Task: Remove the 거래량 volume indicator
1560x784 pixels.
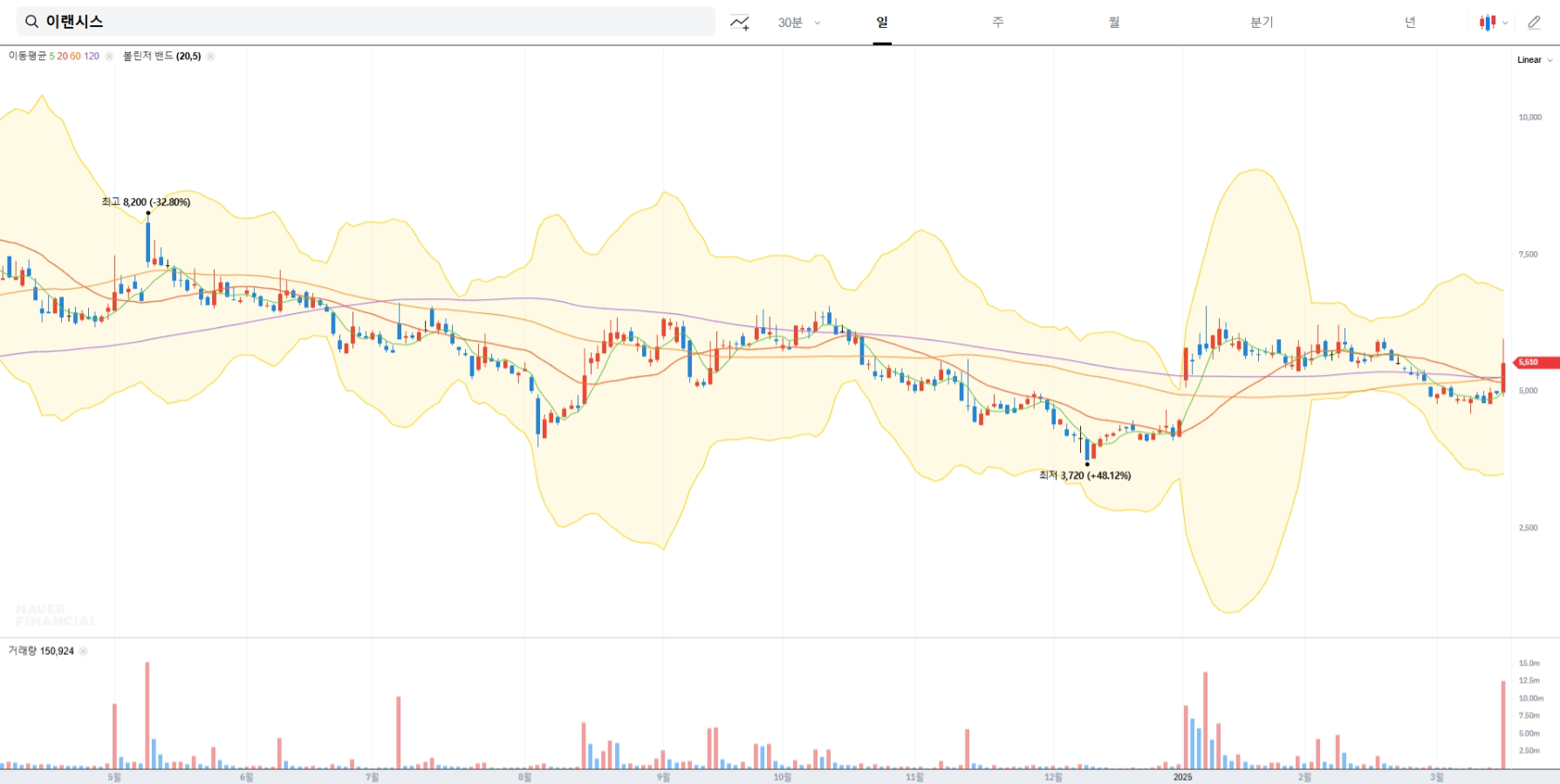Action: point(84,651)
